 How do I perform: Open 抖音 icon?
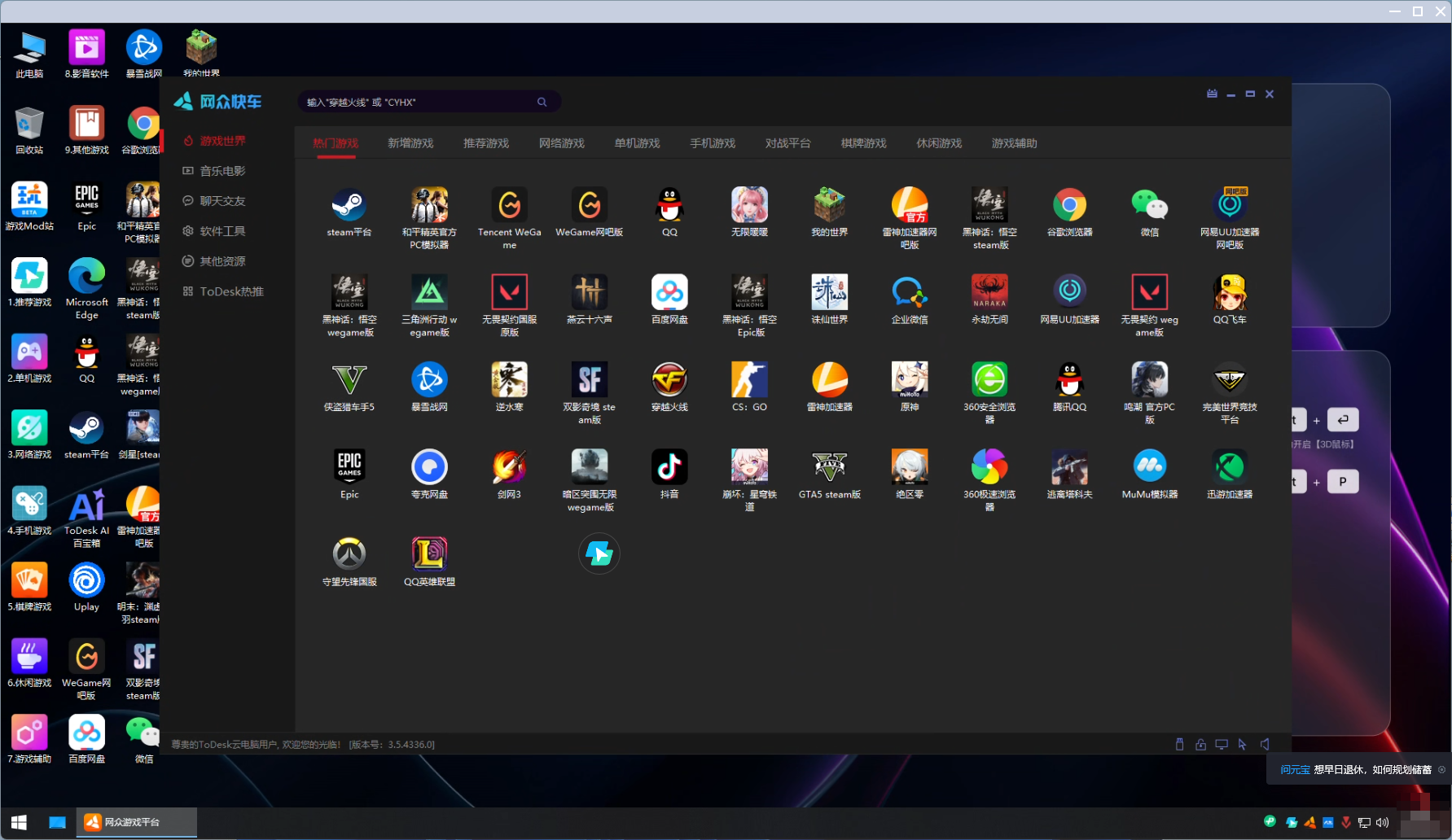[x=669, y=467]
